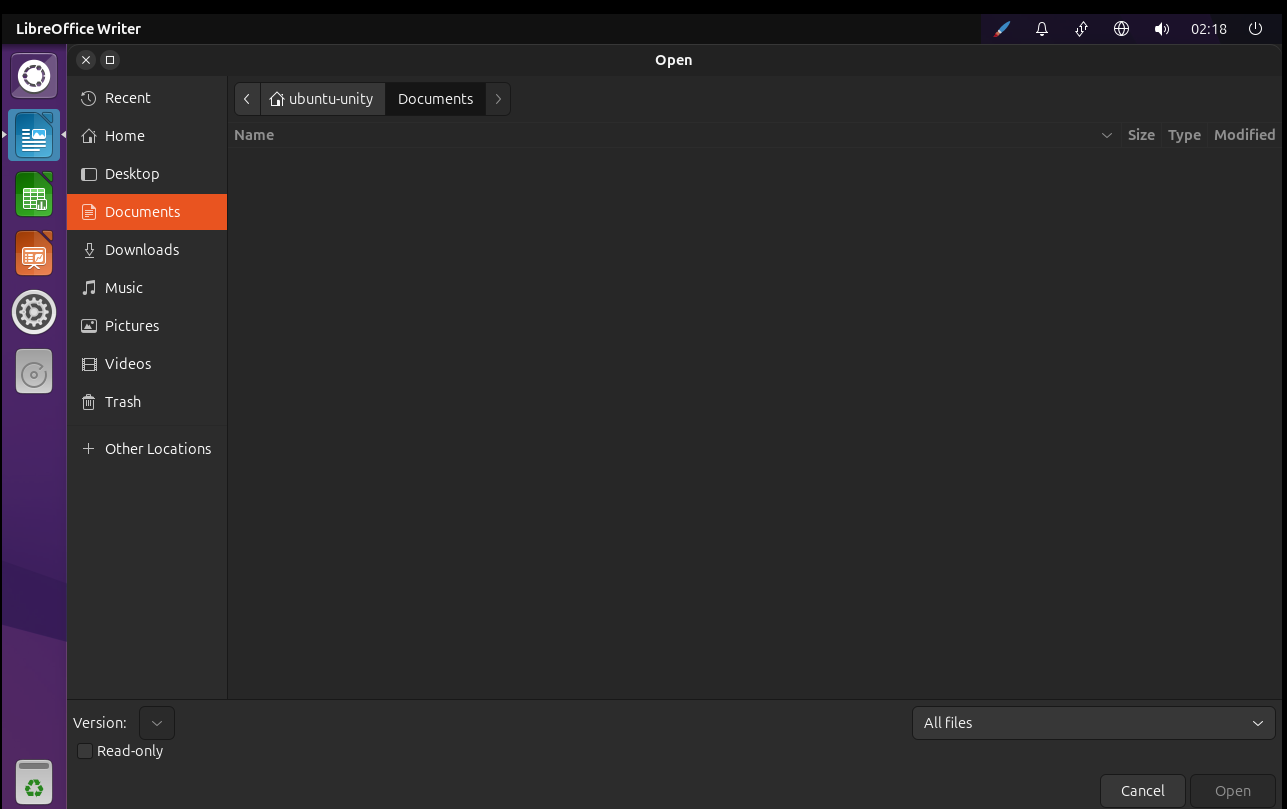1287x809 pixels.
Task: Go to the ubuntu-unity home path button
Action: 323,99
